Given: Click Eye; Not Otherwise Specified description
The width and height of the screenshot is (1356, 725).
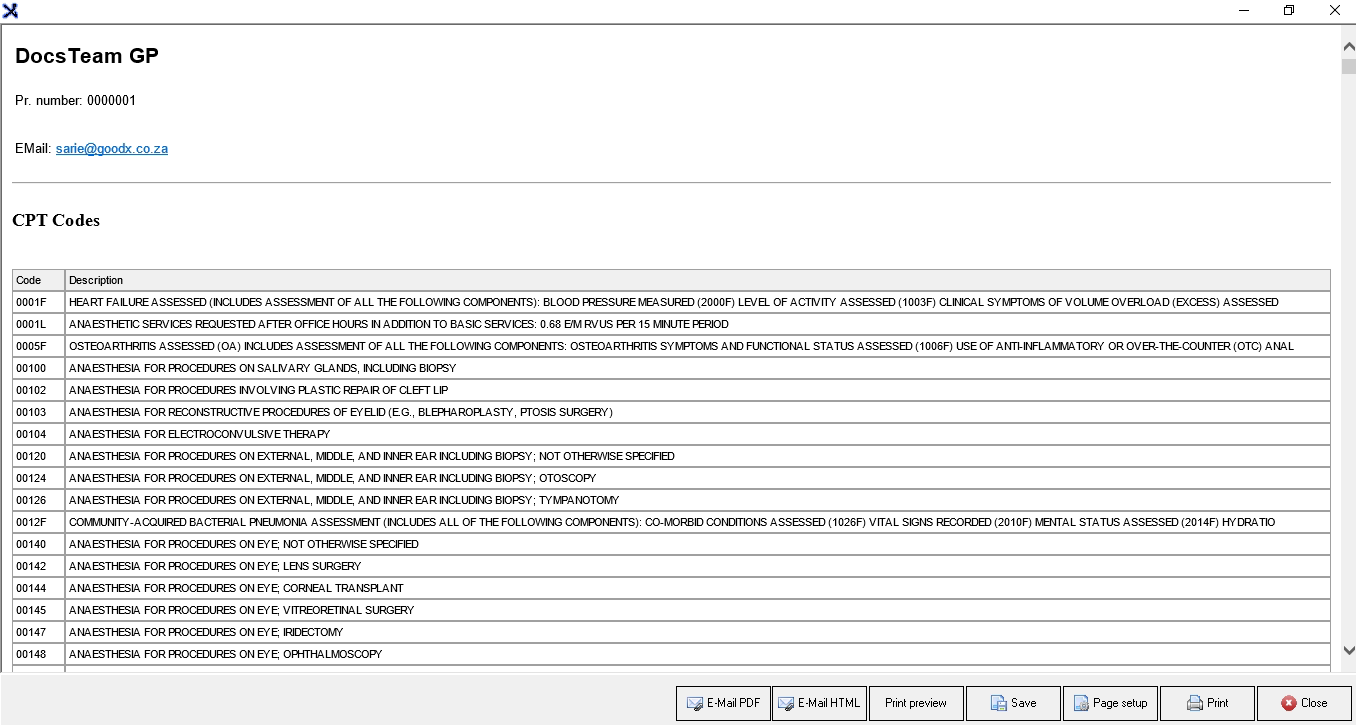Looking at the screenshot, I should click(698, 544).
